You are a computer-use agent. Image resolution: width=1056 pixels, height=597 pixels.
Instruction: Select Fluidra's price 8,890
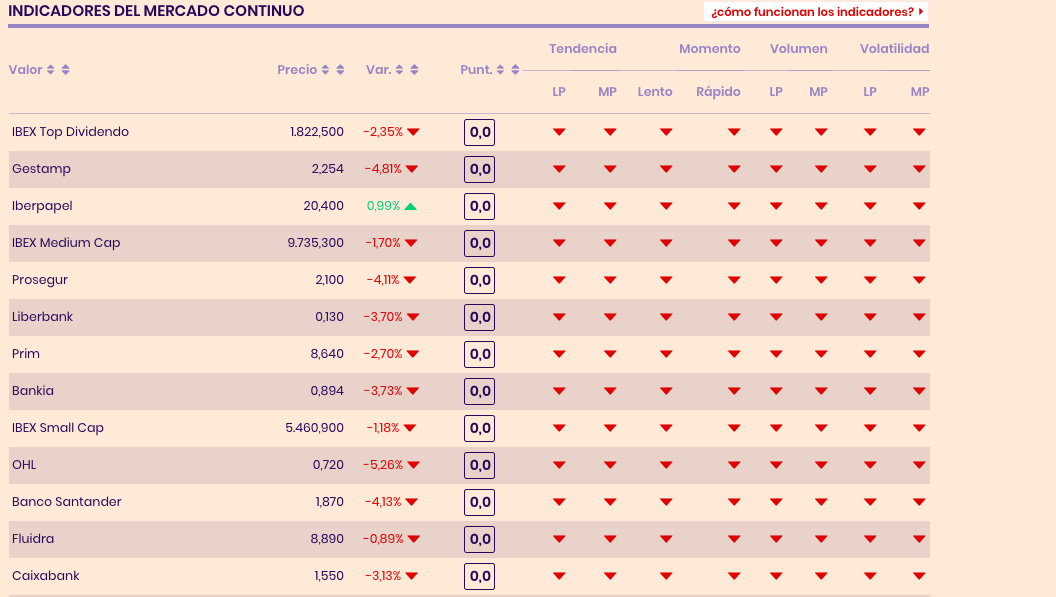327,539
